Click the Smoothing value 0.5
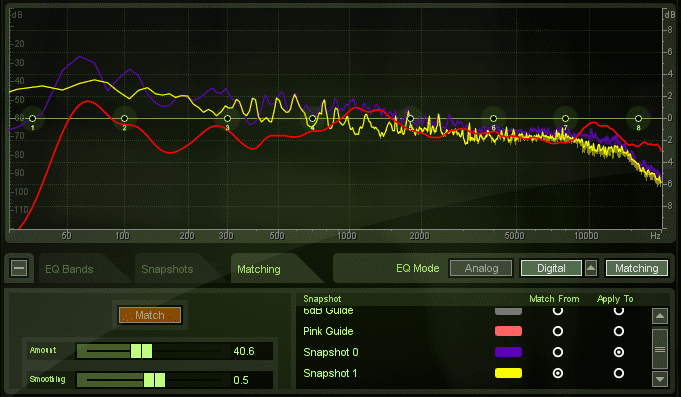The width and height of the screenshot is (681, 397). [241, 380]
